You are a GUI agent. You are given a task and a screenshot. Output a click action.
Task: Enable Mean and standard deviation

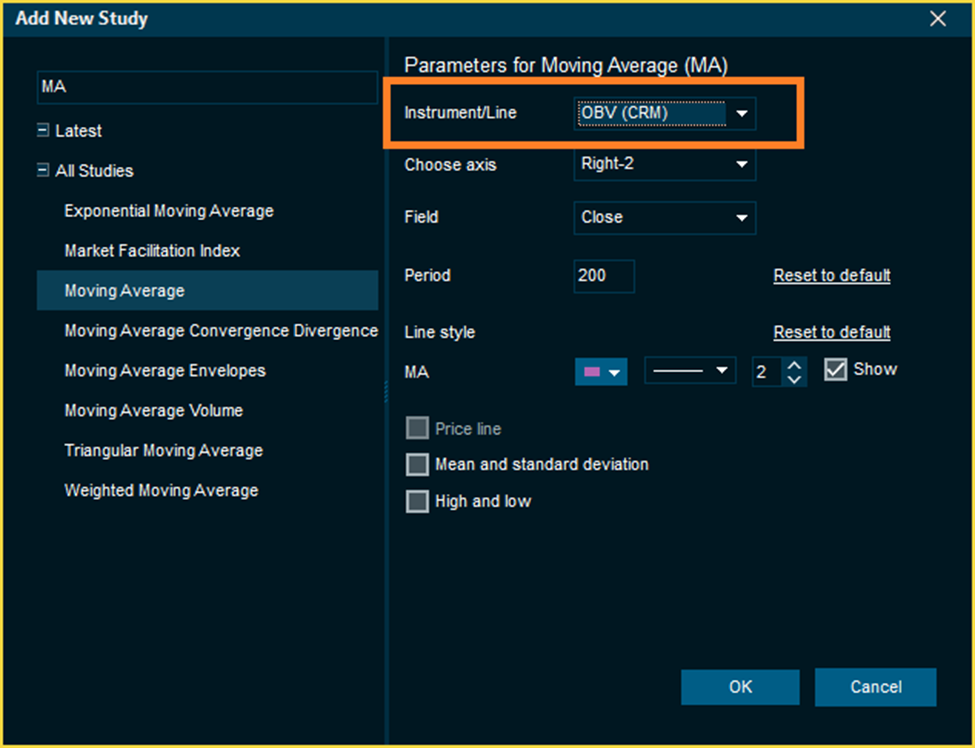click(417, 465)
